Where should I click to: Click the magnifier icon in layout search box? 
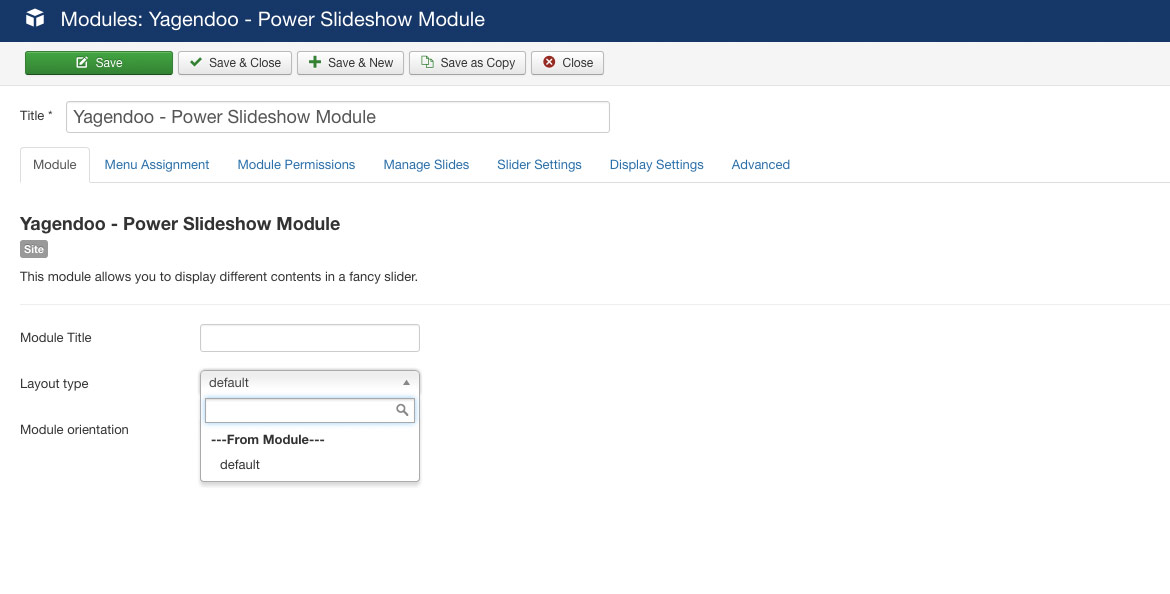pyautogui.click(x=402, y=410)
